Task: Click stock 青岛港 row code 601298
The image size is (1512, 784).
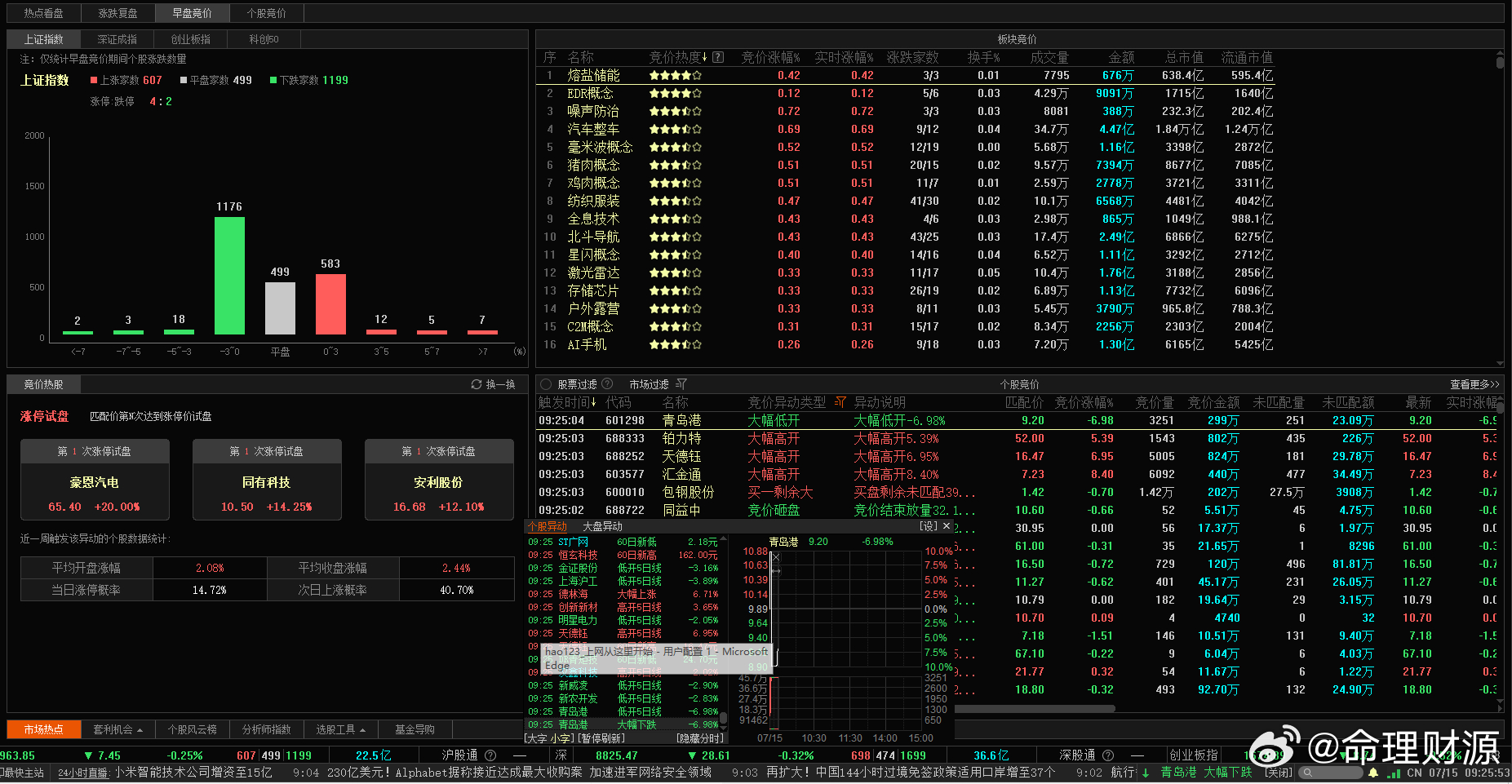Action: 1017,420
